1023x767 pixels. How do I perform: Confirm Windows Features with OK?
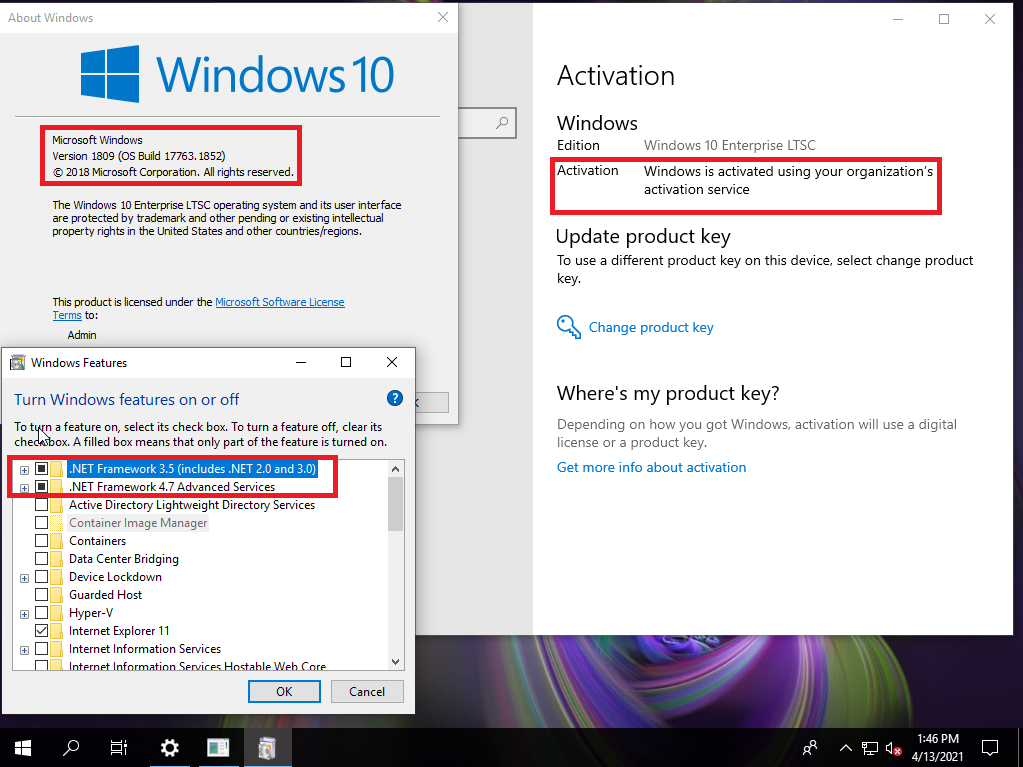284,691
